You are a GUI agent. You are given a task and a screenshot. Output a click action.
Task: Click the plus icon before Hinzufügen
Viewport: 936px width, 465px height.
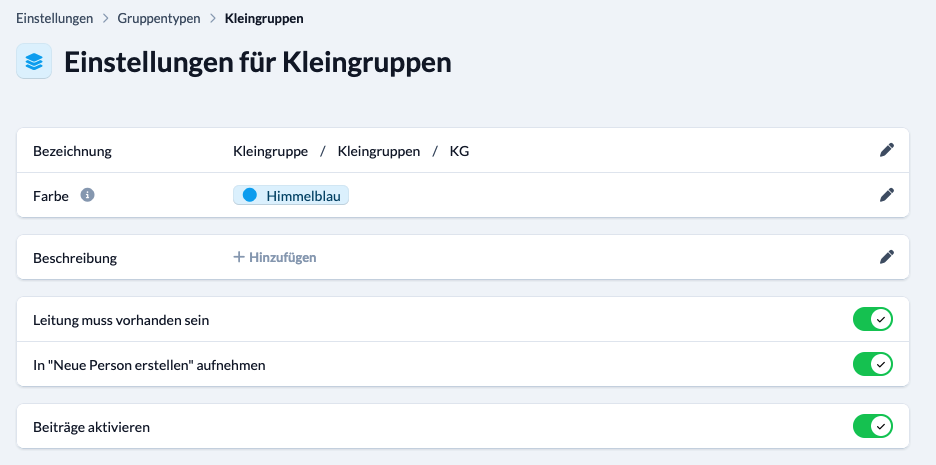239,257
